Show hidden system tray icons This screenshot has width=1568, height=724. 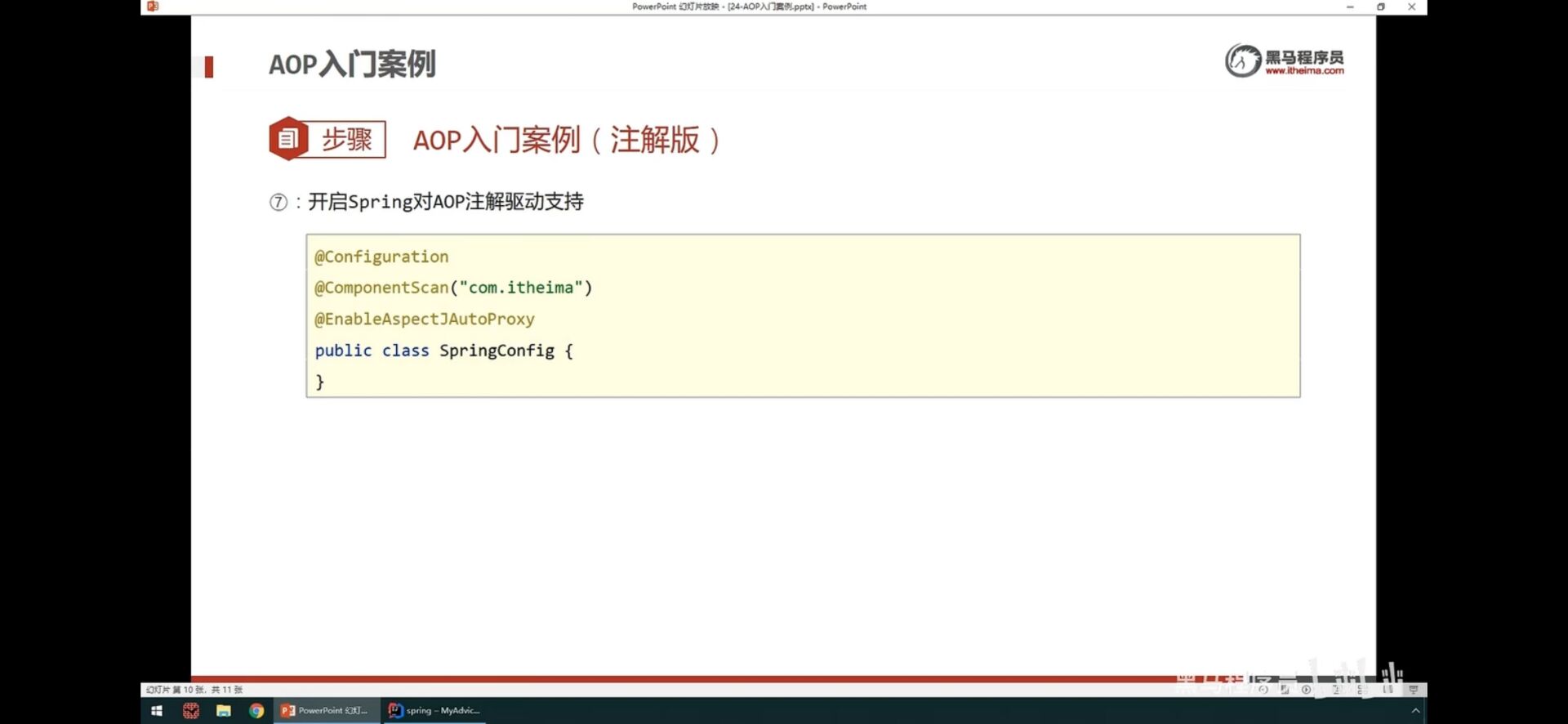[x=1415, y=711]
